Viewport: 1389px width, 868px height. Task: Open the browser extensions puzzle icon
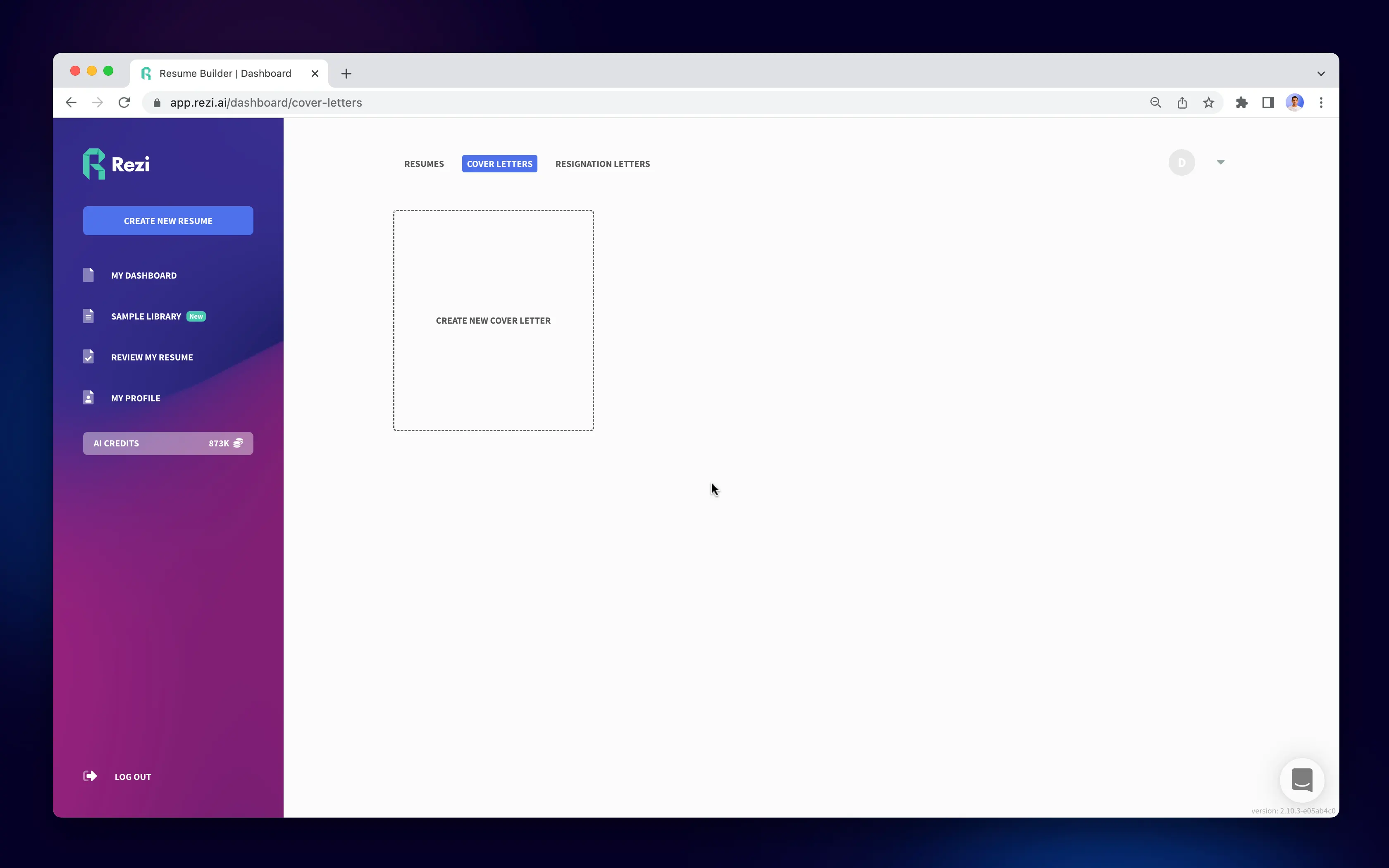1241,103
